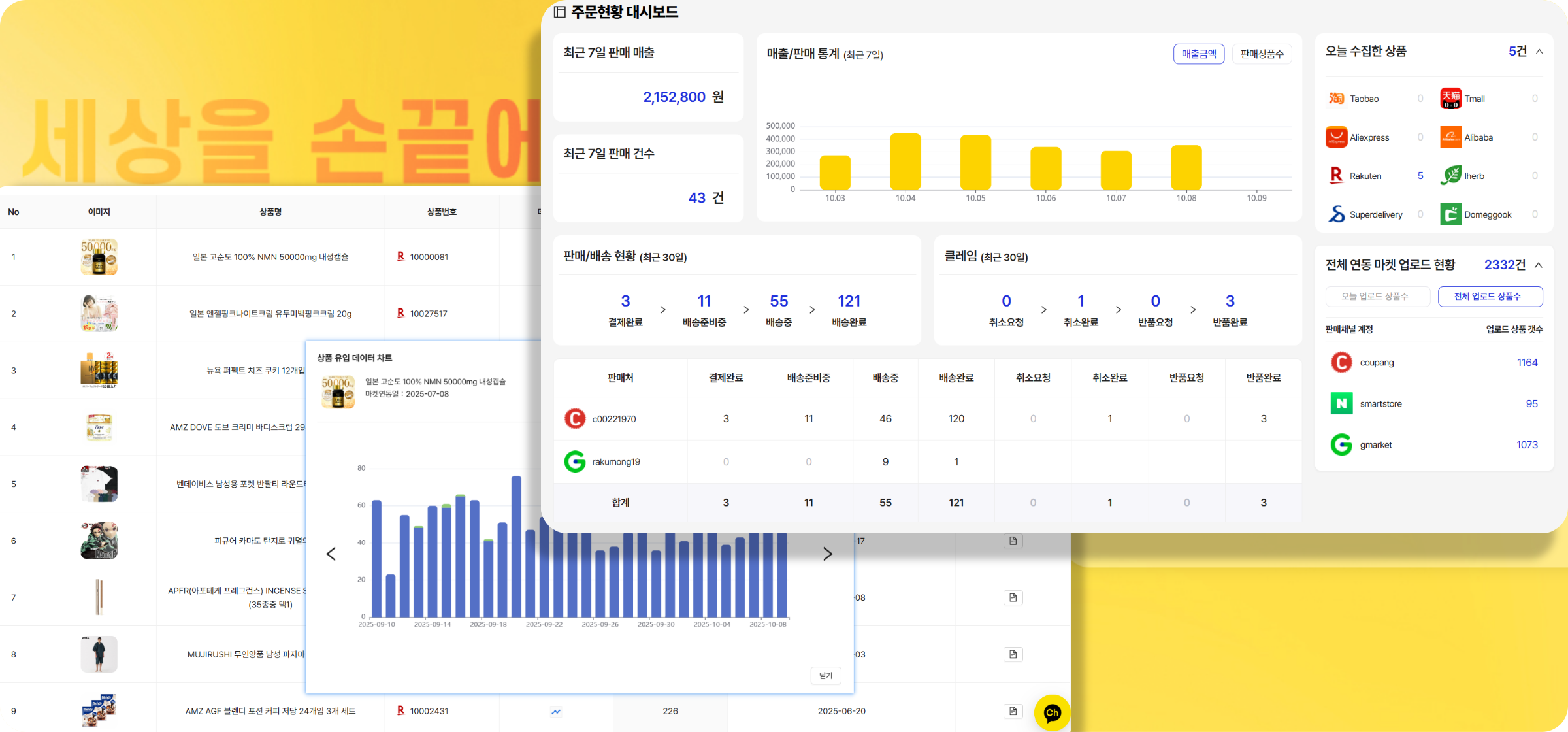Click the document icon in row 7
The width and height of the screenshot is (1568, 732).
1013,597
